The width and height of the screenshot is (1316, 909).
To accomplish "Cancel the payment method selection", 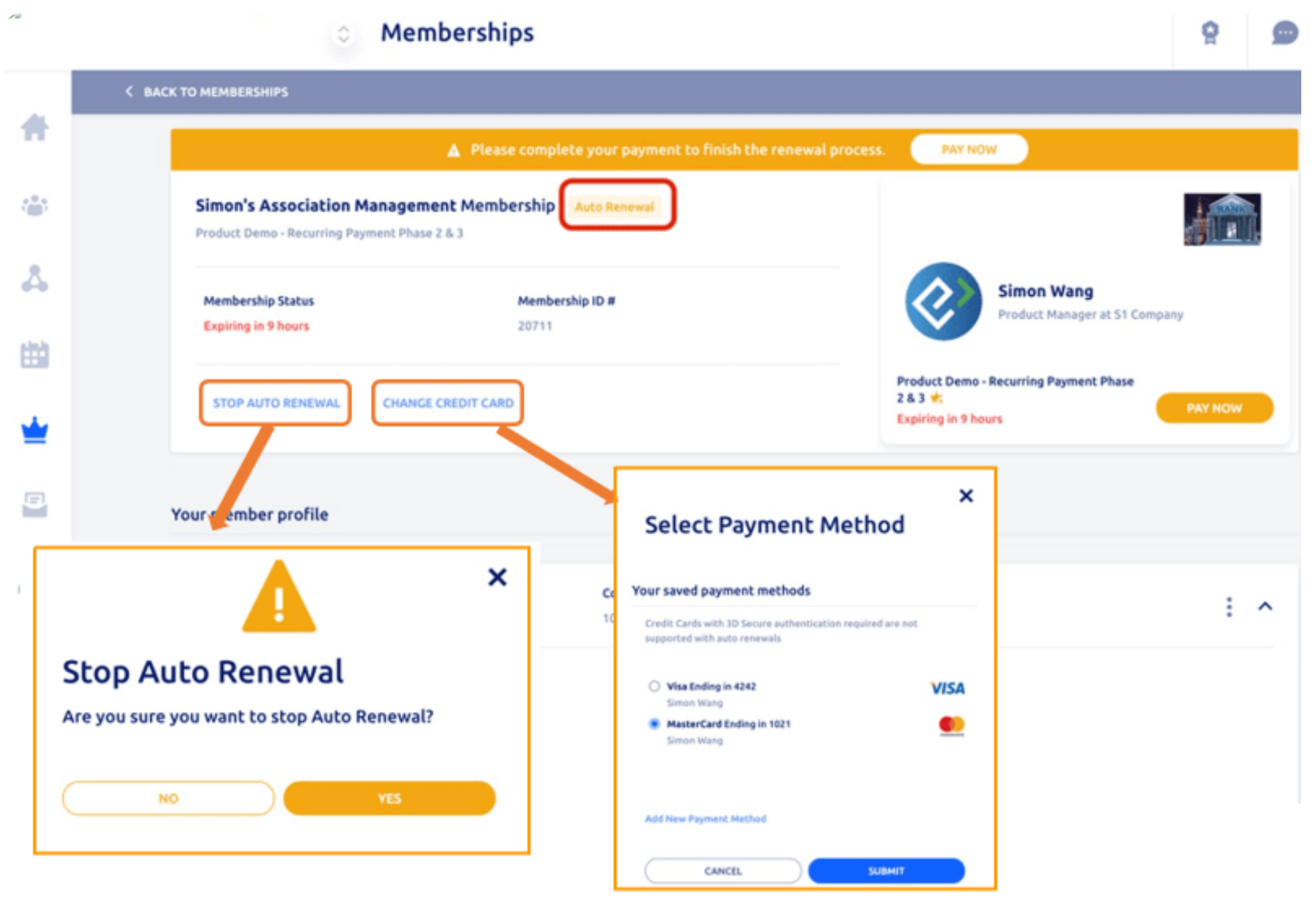I will pos(723,871).
